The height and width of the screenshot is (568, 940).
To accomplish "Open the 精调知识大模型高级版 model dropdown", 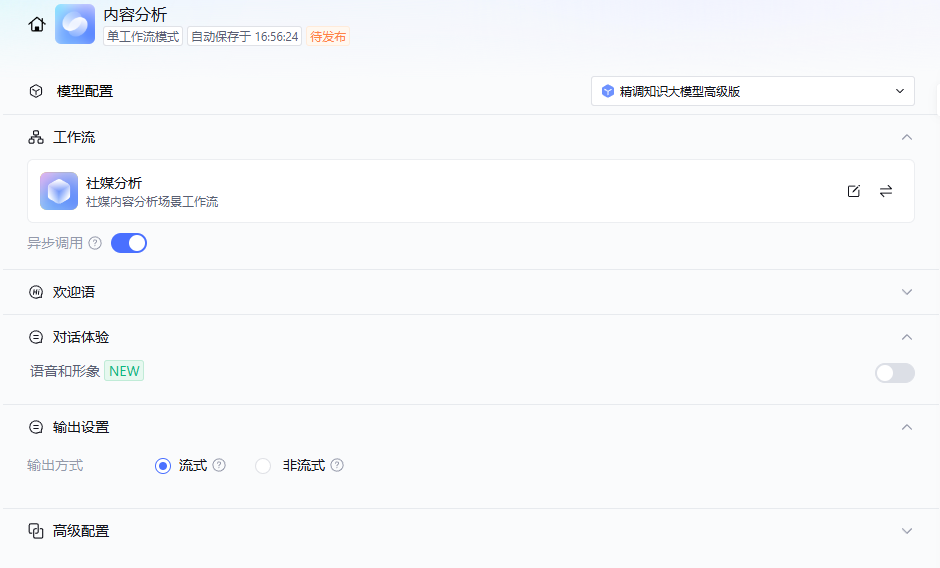I will pos(752,91).
